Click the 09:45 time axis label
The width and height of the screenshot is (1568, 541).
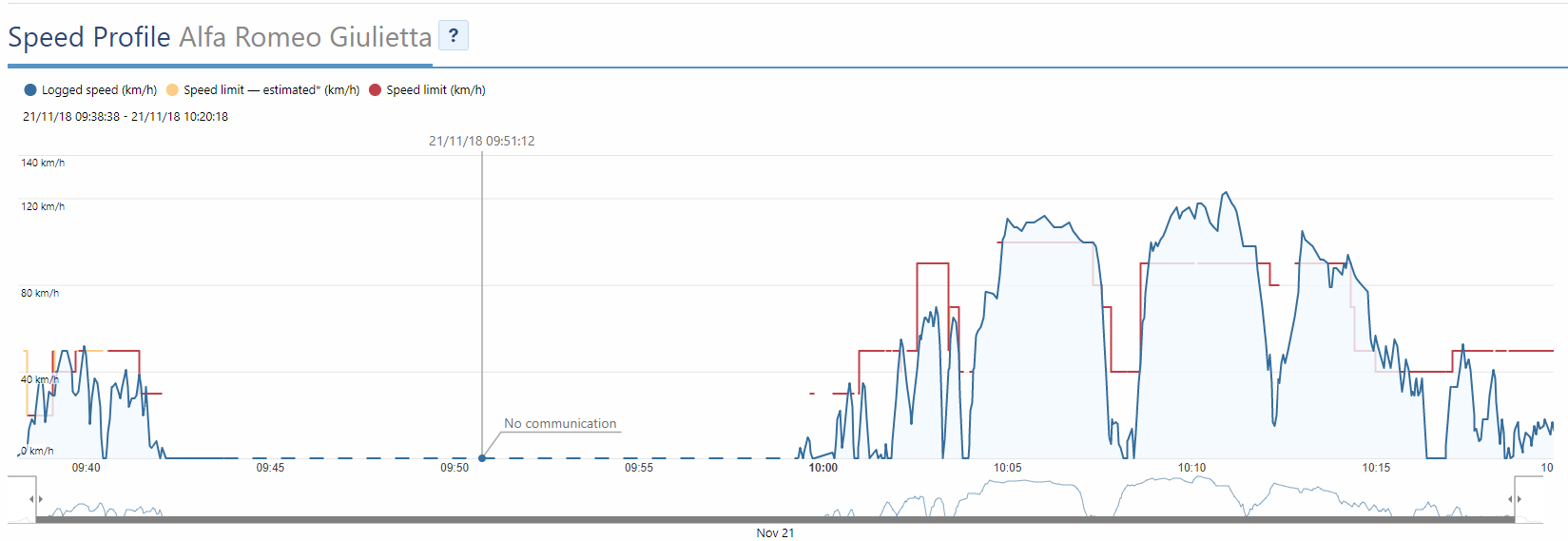coord(270,468)
